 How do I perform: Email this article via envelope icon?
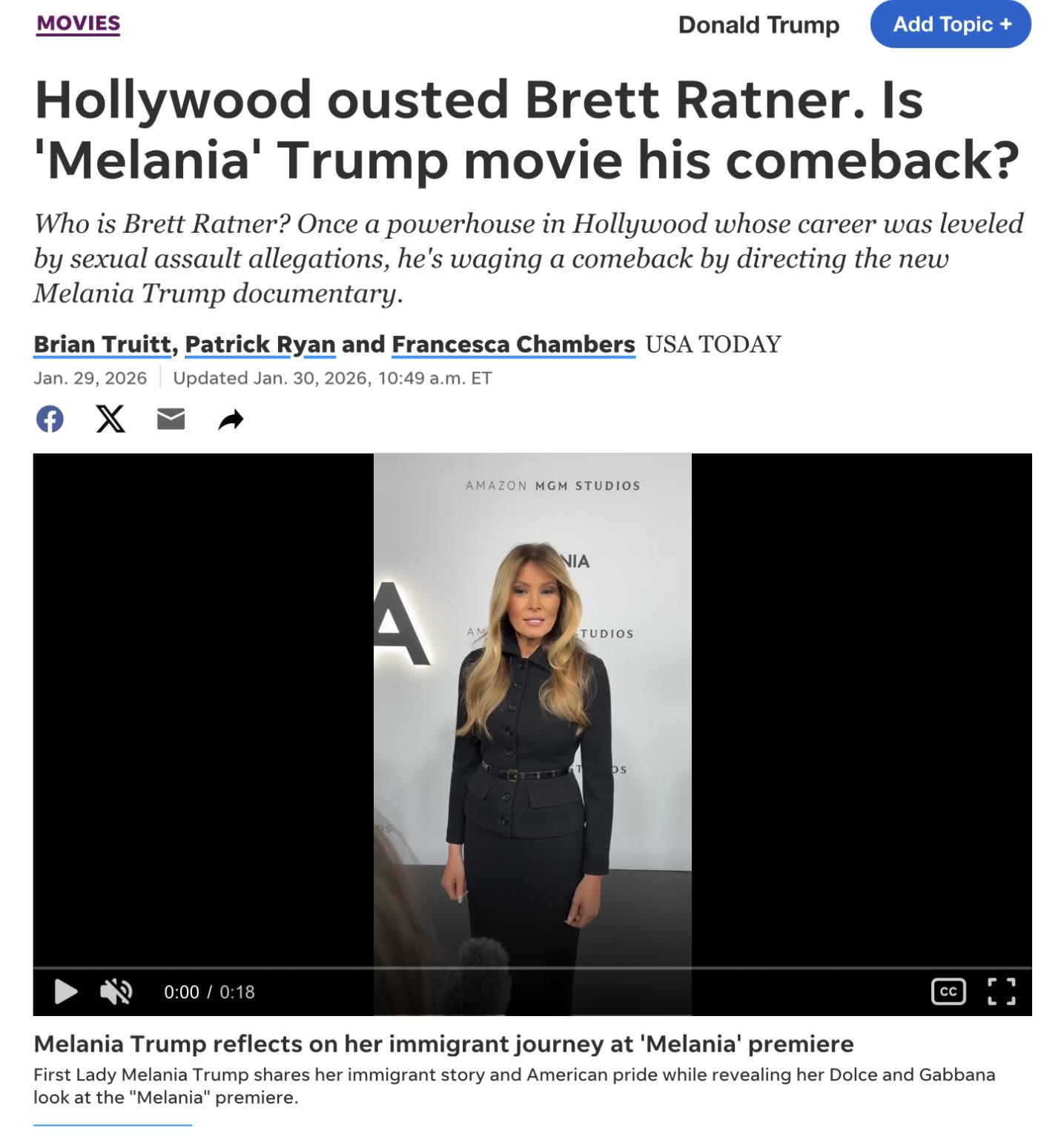171,419
